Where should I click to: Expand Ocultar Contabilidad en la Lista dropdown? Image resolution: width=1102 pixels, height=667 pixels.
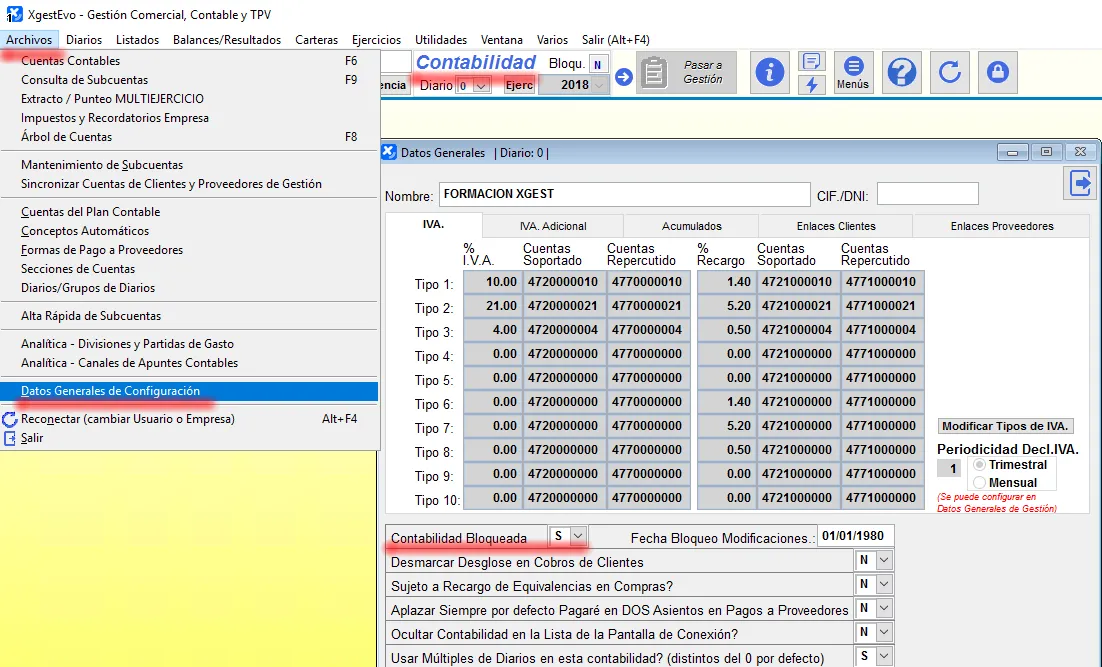point(883,634)
